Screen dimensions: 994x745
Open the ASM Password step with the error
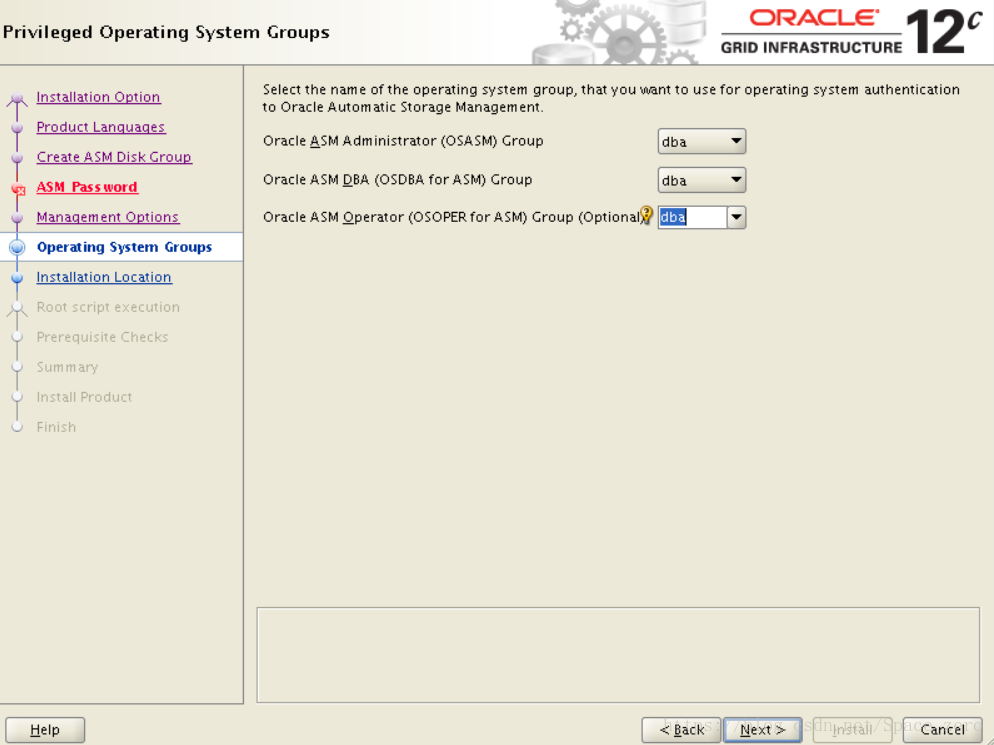point(87,187)
